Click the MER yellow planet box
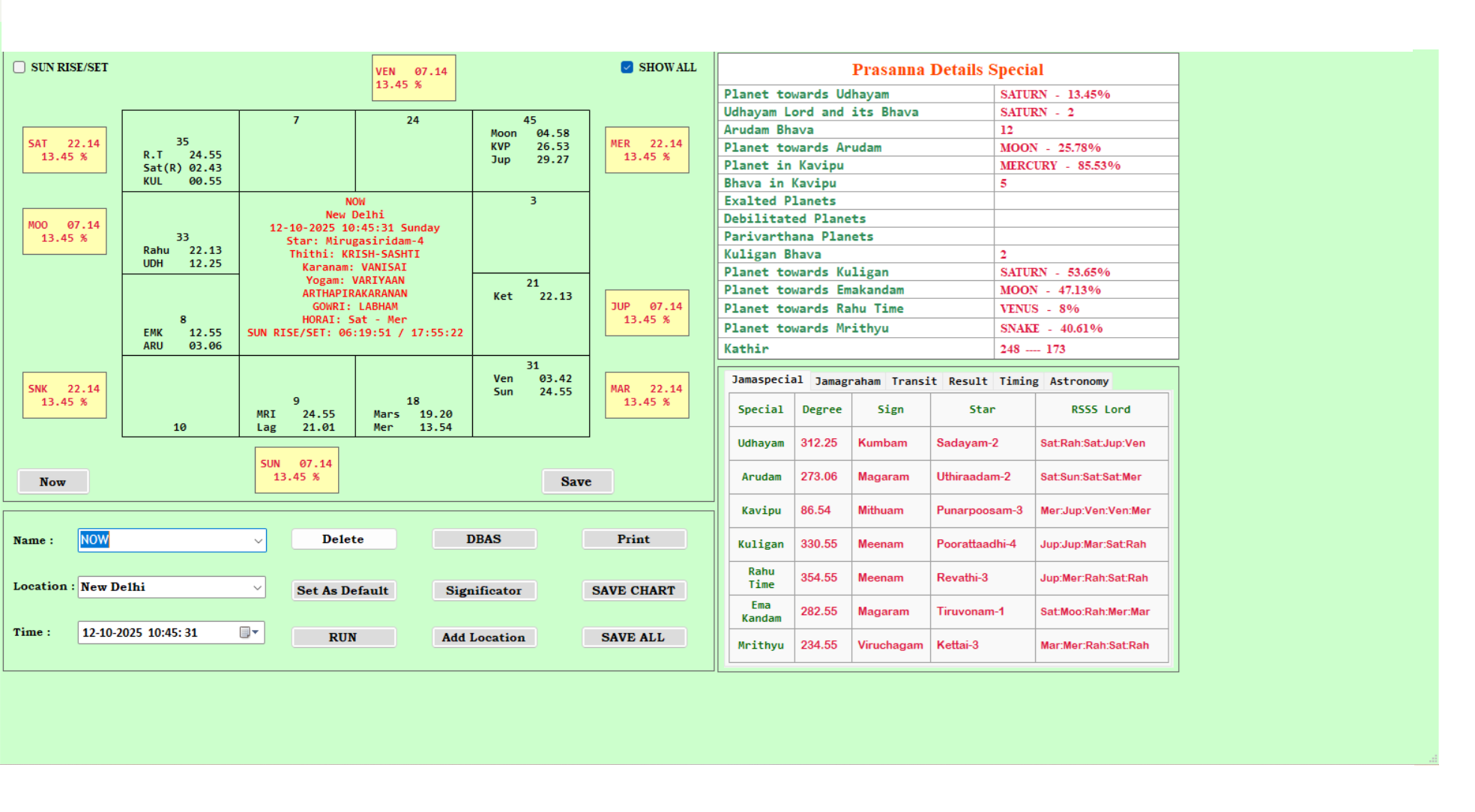 tap(646, 150)
